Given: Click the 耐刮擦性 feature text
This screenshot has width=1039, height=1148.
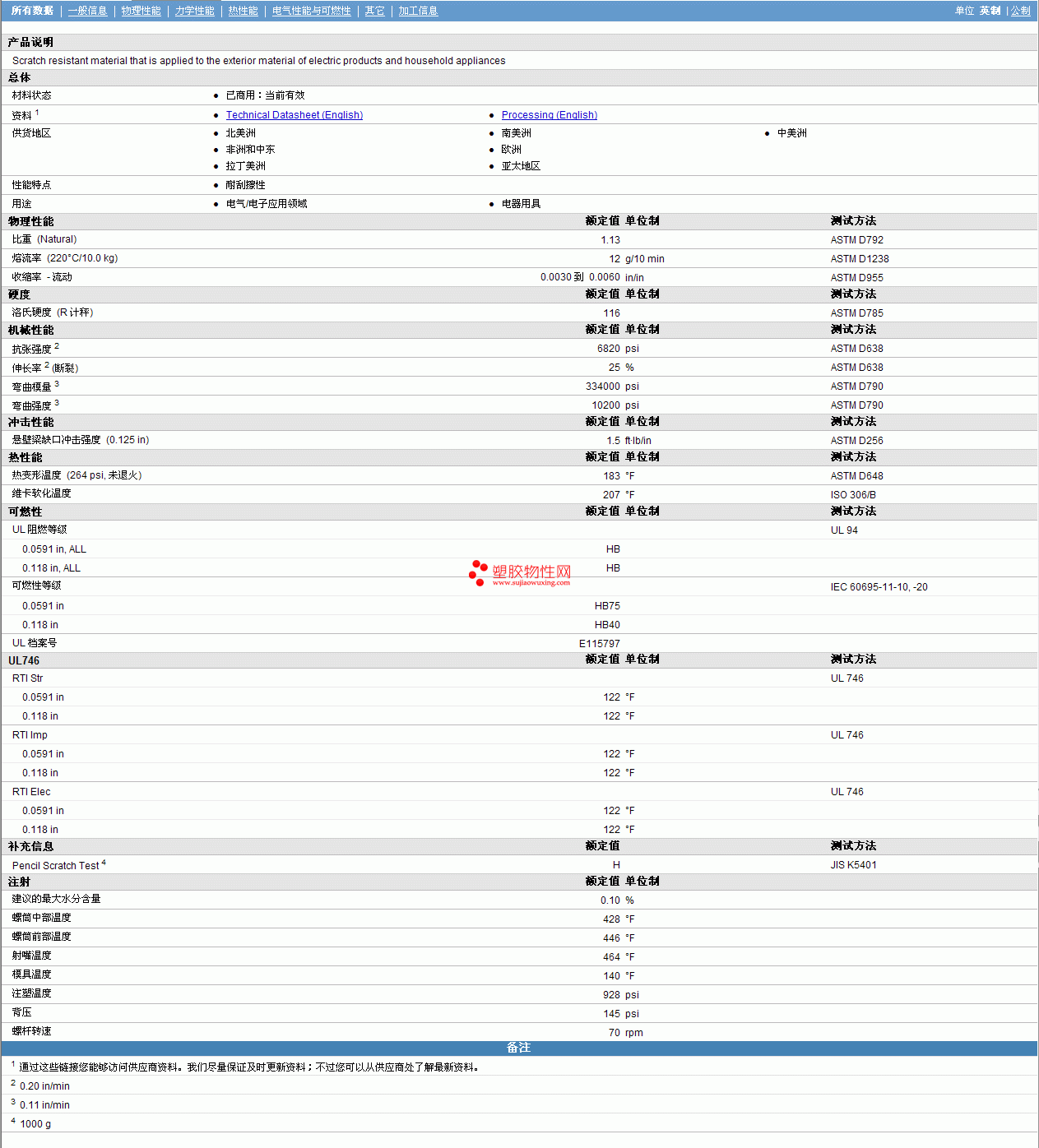Looking at the screenshot, I should [246, 185].
